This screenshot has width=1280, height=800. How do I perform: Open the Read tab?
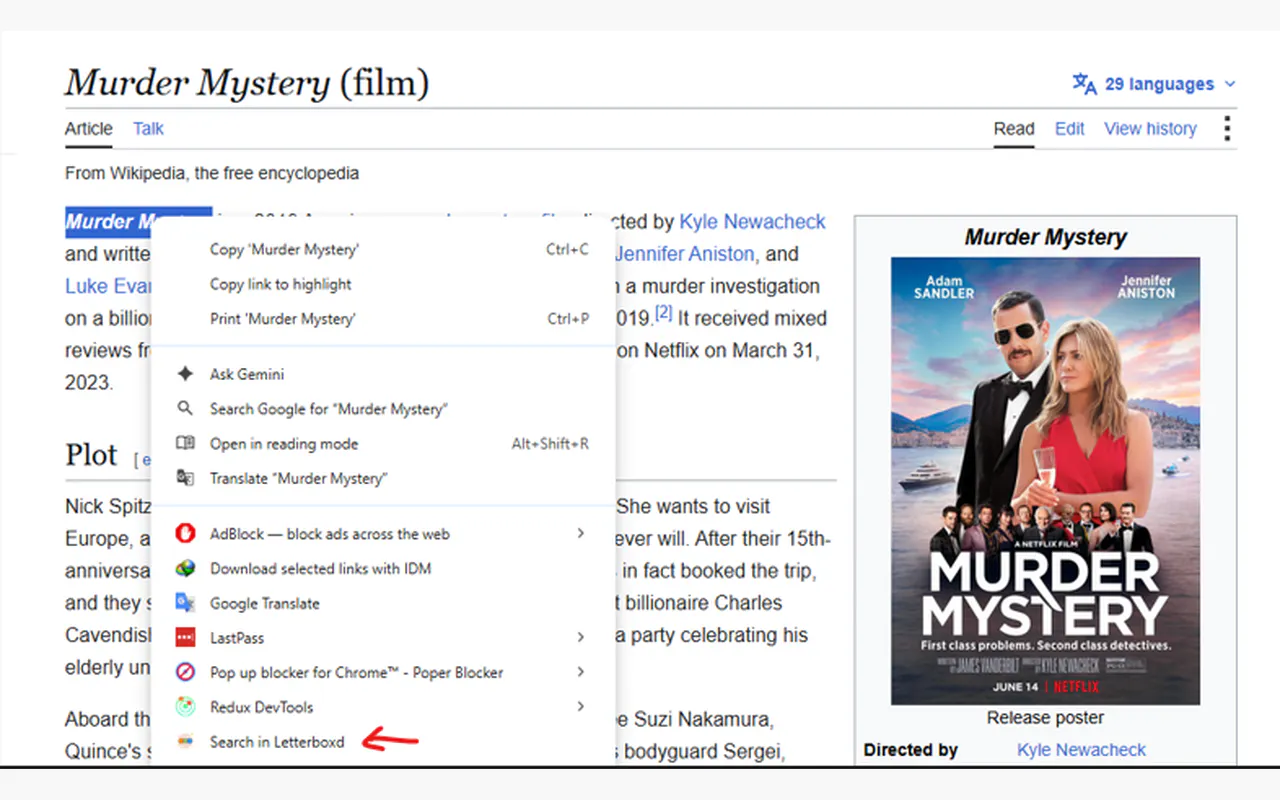(x=1014, y=128)
